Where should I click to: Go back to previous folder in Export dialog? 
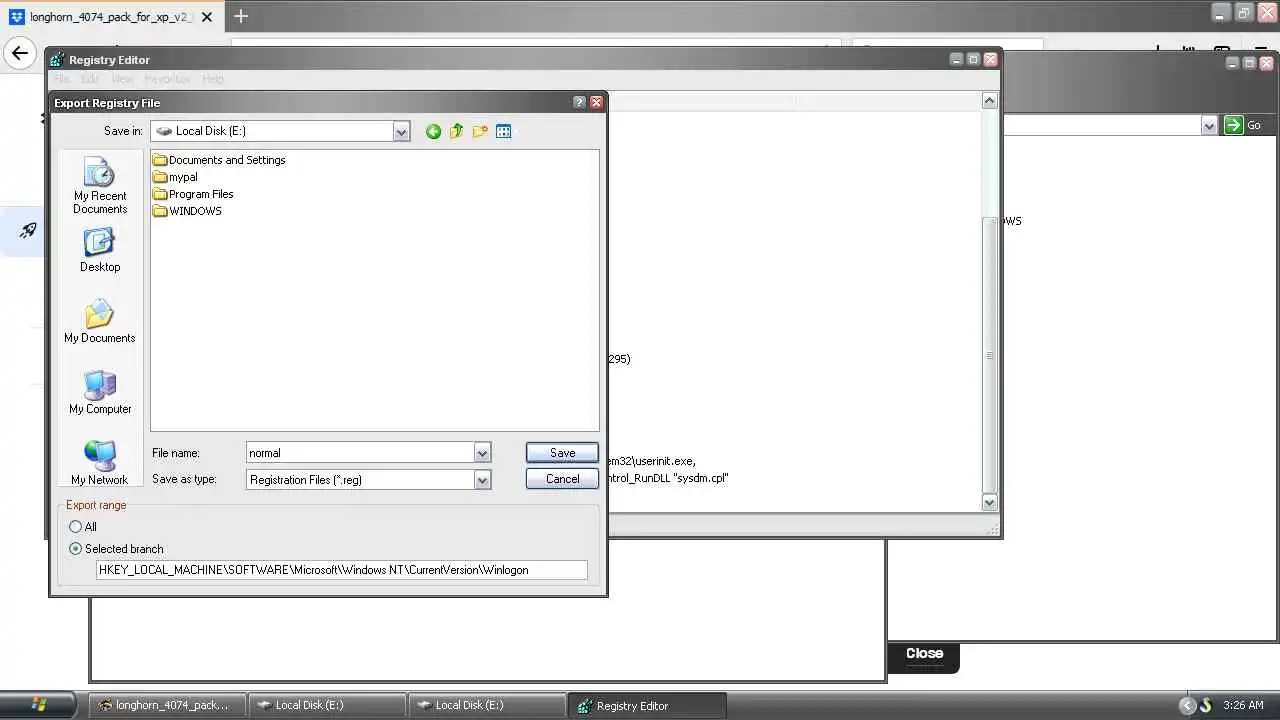pyautogui.click(x=433, y=131)
